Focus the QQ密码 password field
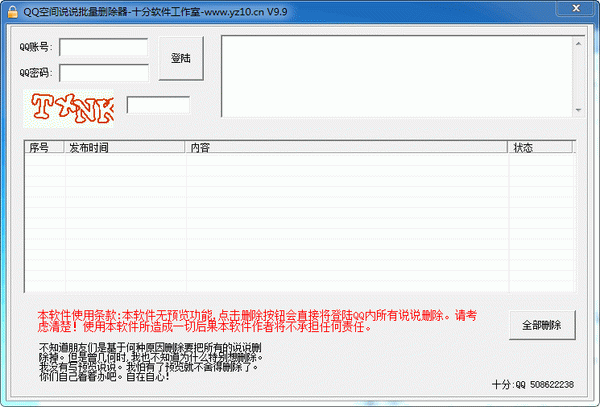 [x=104, y=73]
